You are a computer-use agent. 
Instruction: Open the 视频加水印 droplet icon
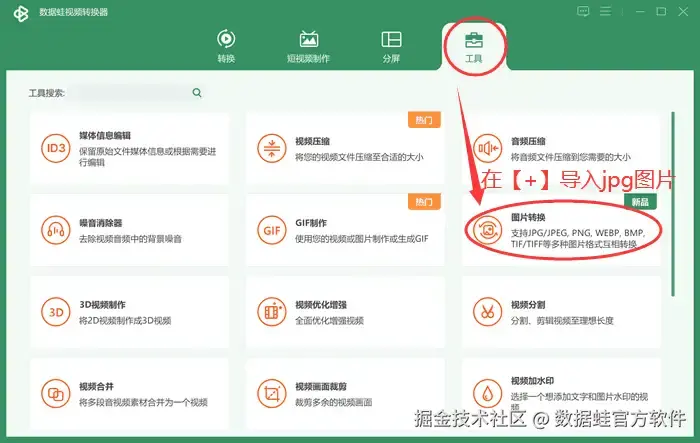click(x=488, y=394)
